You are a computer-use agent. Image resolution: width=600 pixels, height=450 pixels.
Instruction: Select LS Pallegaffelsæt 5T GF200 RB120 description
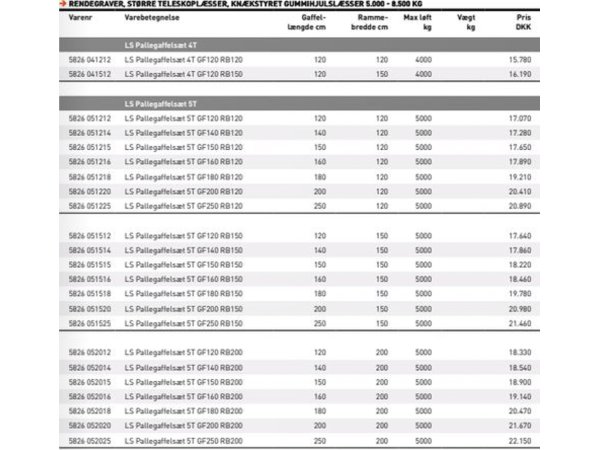183,190
